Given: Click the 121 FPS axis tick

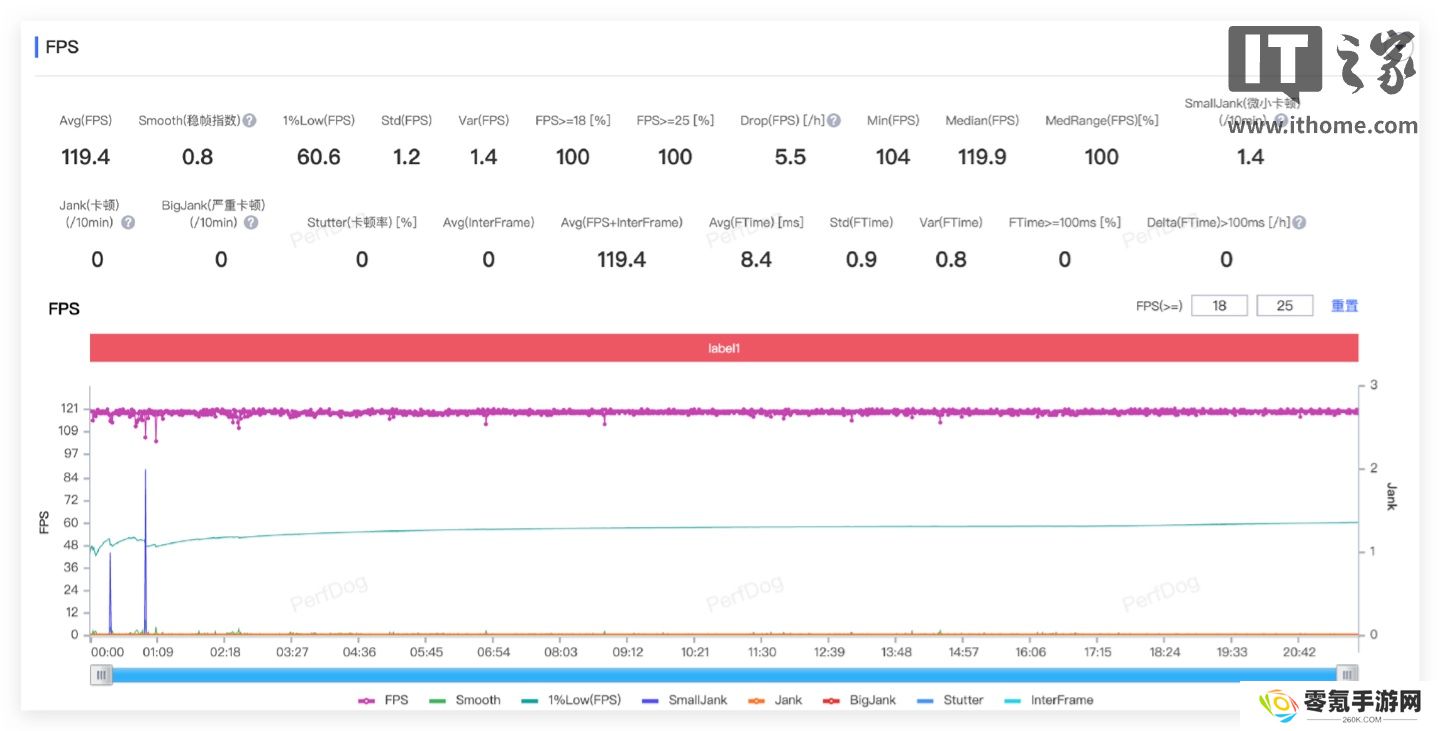Looking at the screenshot, I should click(68, 409).
